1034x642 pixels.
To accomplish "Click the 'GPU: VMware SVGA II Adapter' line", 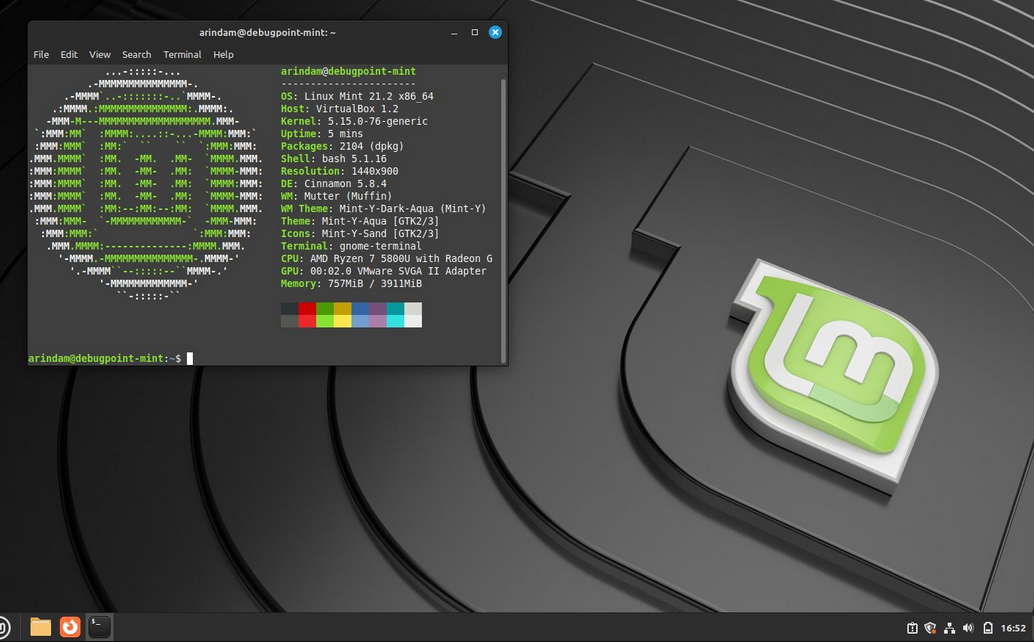I will pyautogui.click(x=384, y=272).
